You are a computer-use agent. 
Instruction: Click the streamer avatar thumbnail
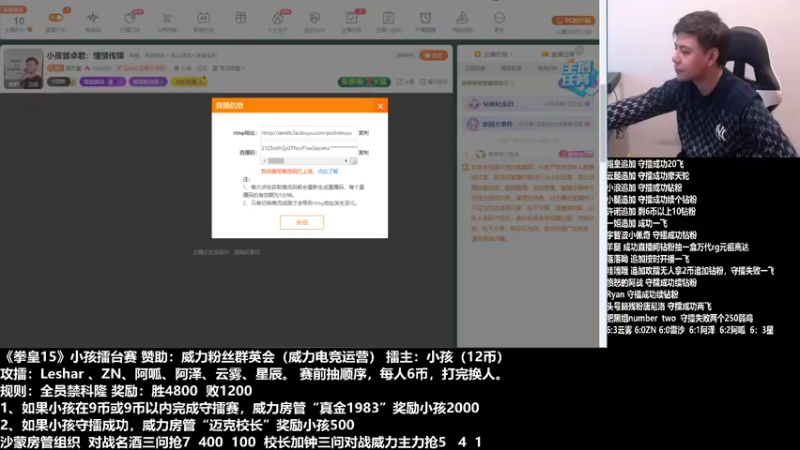pyautogui.click(x=23, y=69)
